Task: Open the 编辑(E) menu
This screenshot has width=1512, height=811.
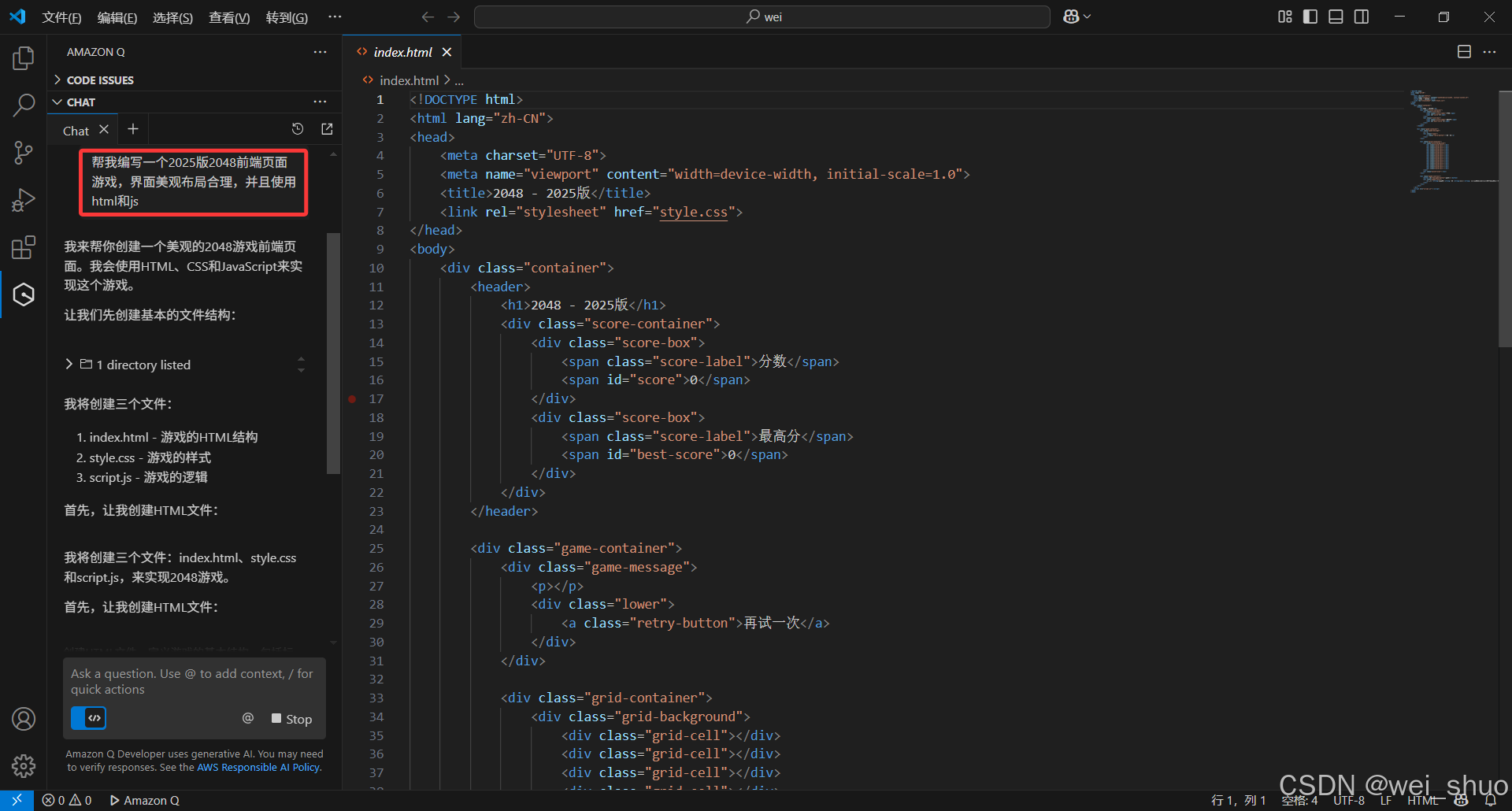Action: click(x=117, y=17)
